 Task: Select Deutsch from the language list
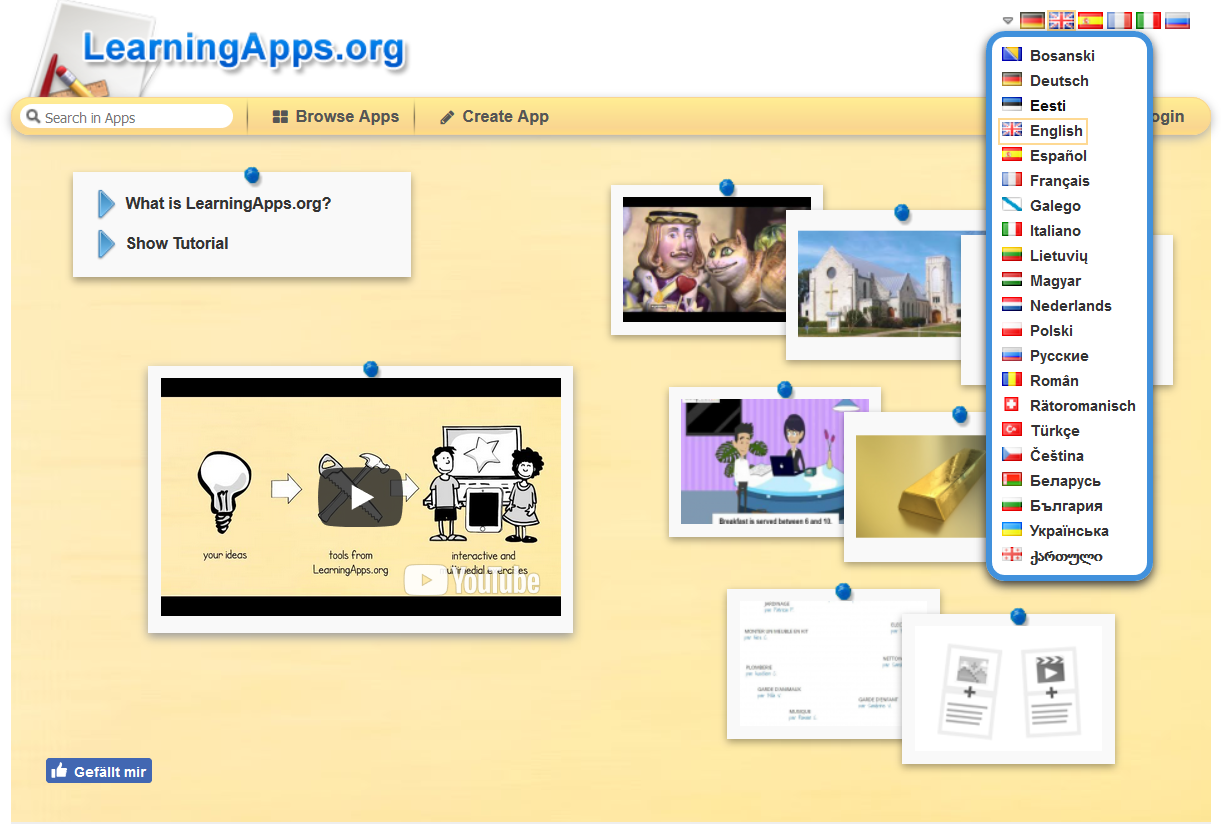pyautogui.click(x=1058, y=81)
